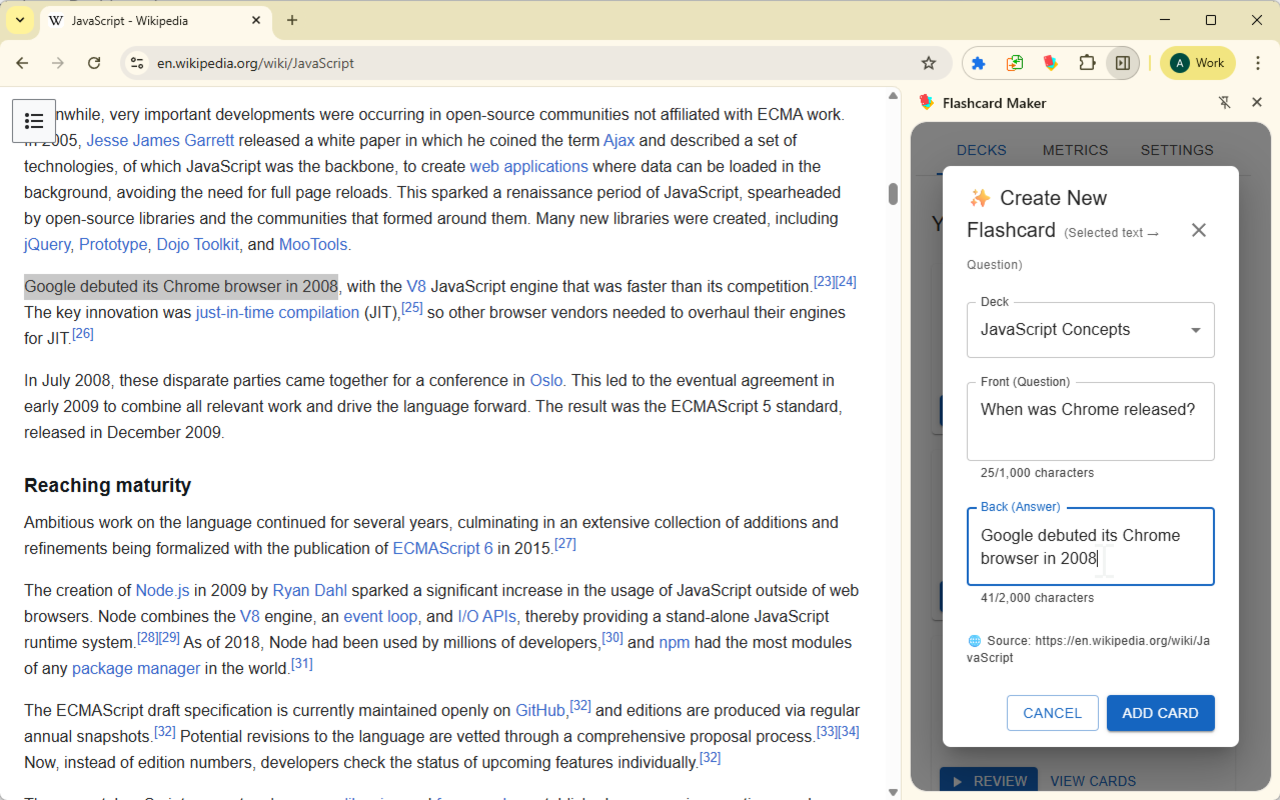Open the Flashcard Maker extension icon in toolbar
The image size is (1280, 800).
tap(1051, 63)
